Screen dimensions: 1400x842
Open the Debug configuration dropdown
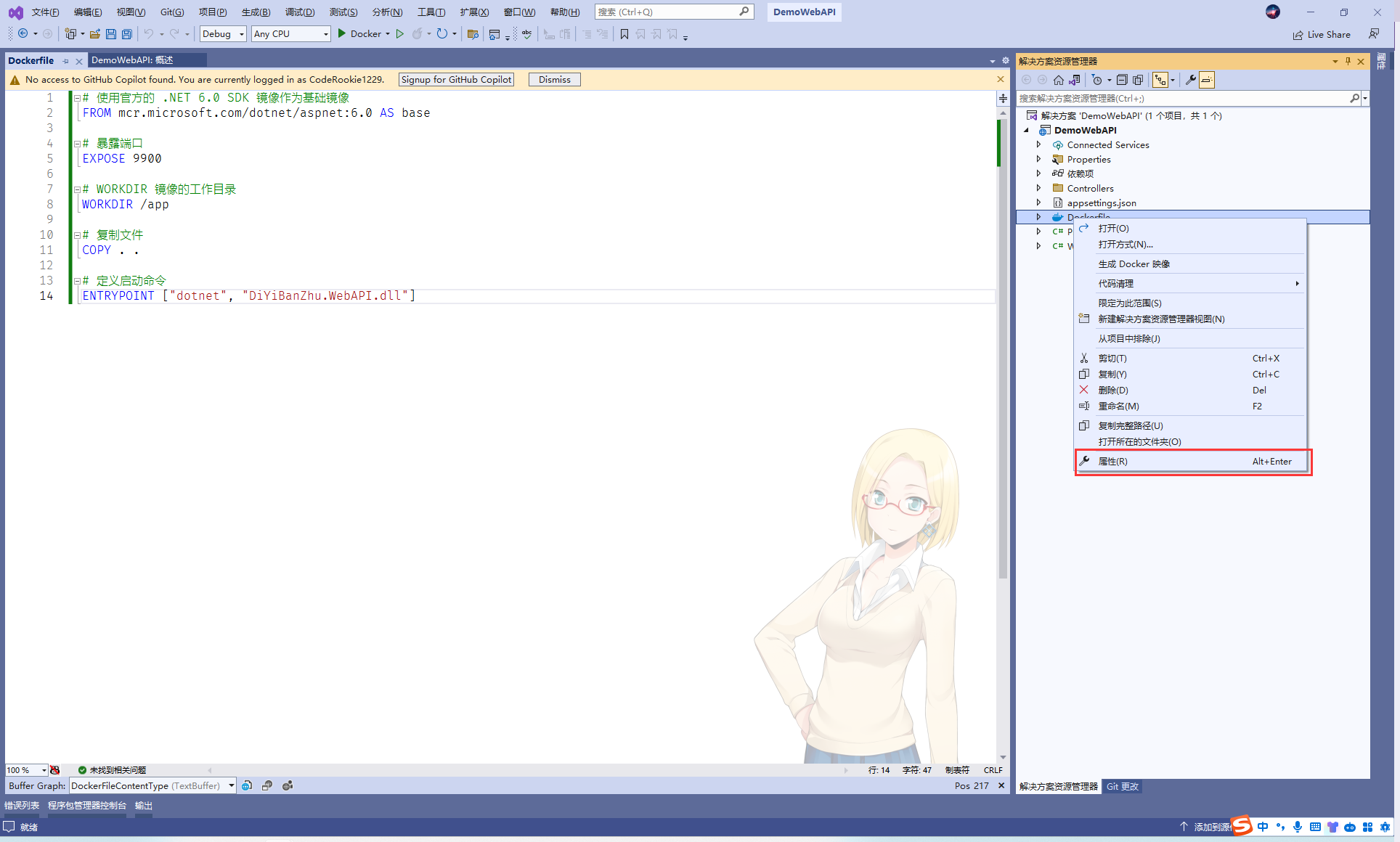pos(223,34)
